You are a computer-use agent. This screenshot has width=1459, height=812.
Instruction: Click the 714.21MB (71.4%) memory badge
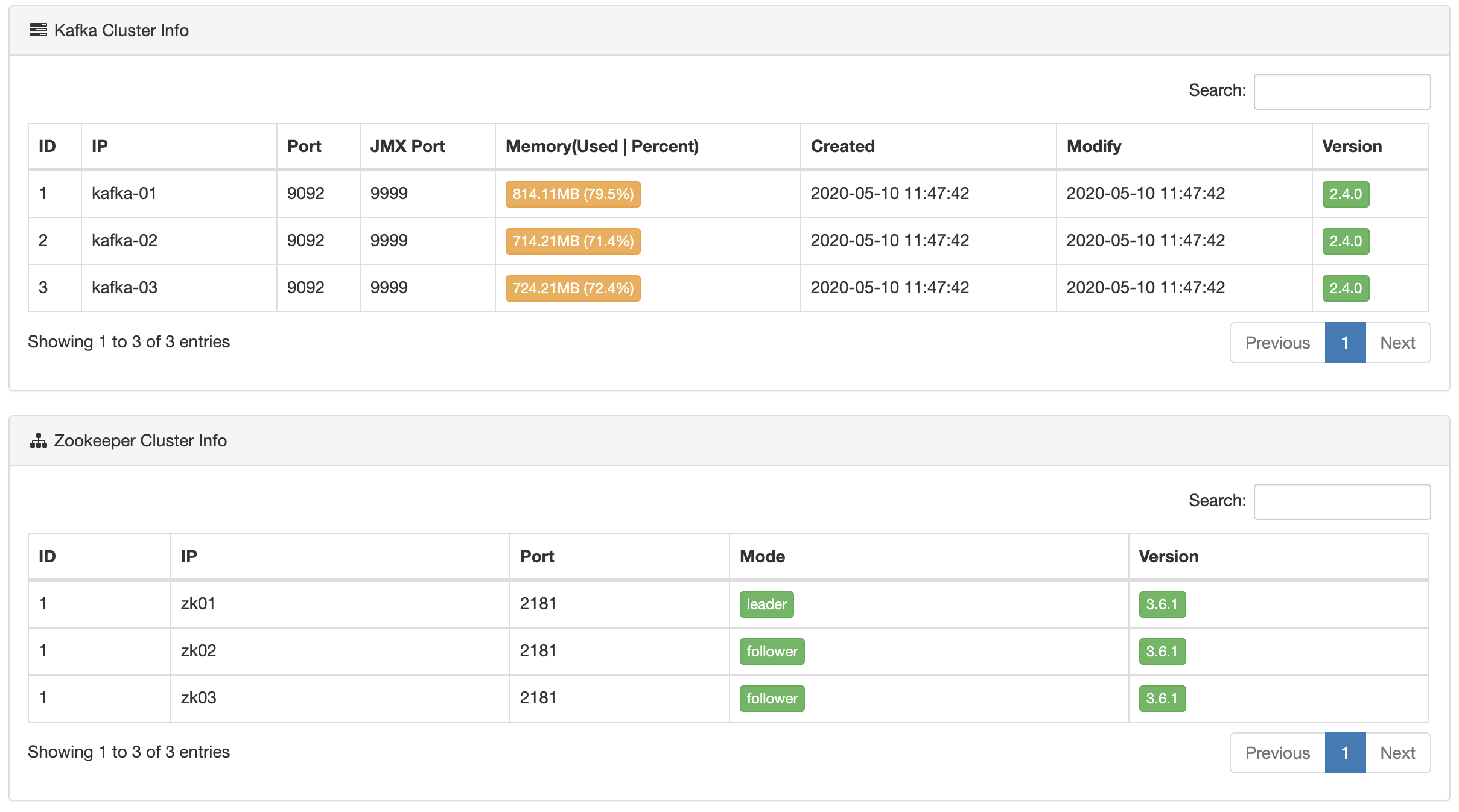[573, 241]
